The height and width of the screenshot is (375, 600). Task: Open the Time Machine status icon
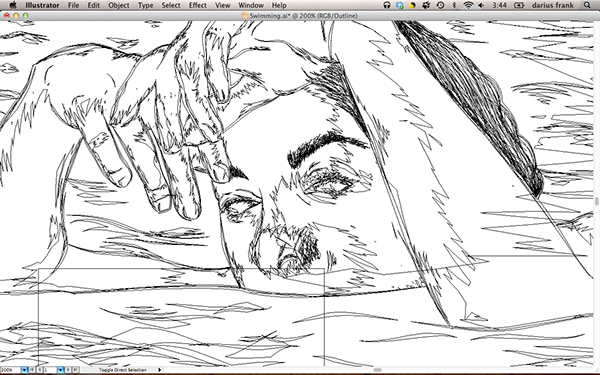point(440,5)
